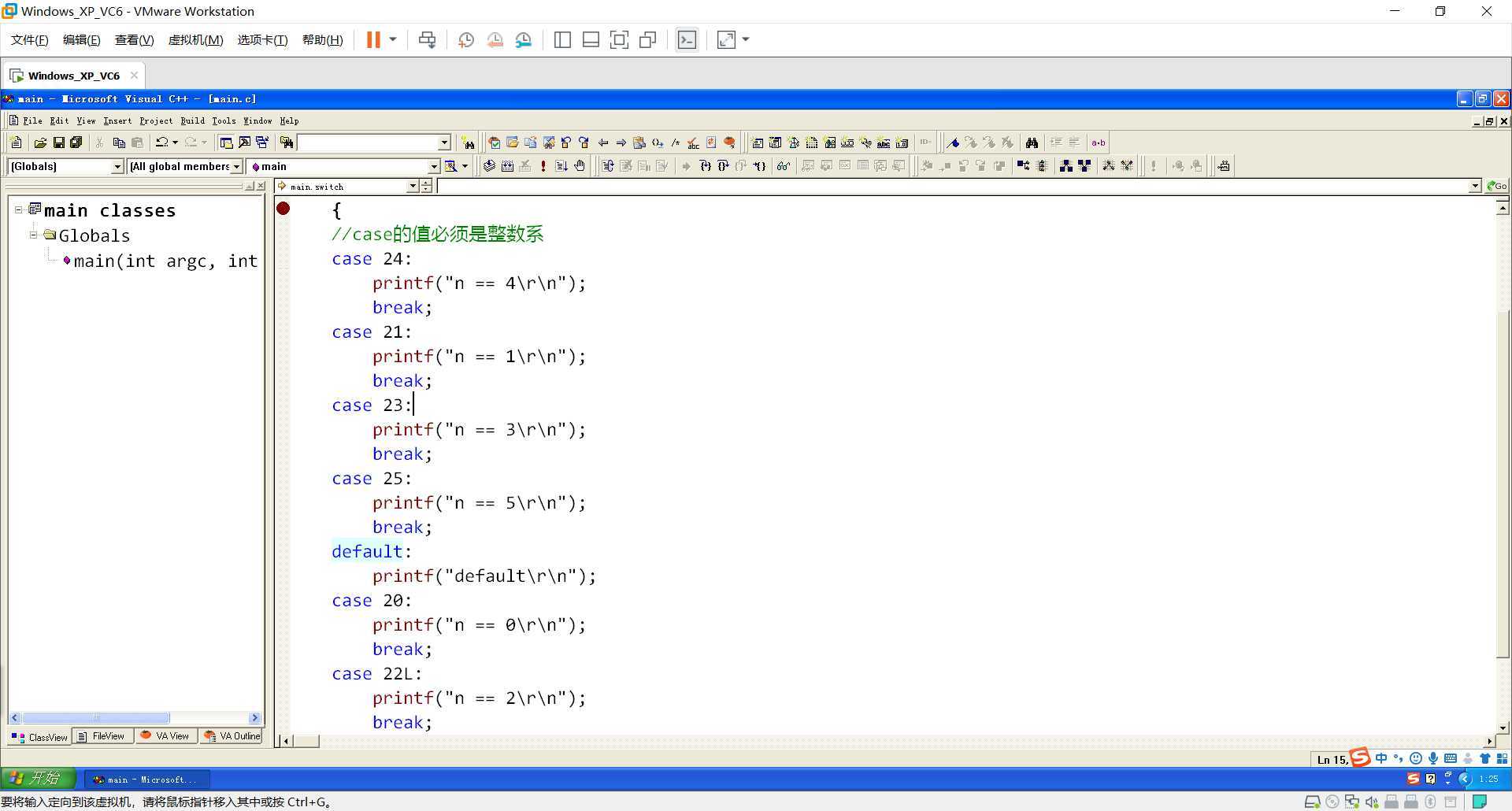Click VMware enter full screen icon
Viewport: 1512px width, 811px height.
coord(620,40)
